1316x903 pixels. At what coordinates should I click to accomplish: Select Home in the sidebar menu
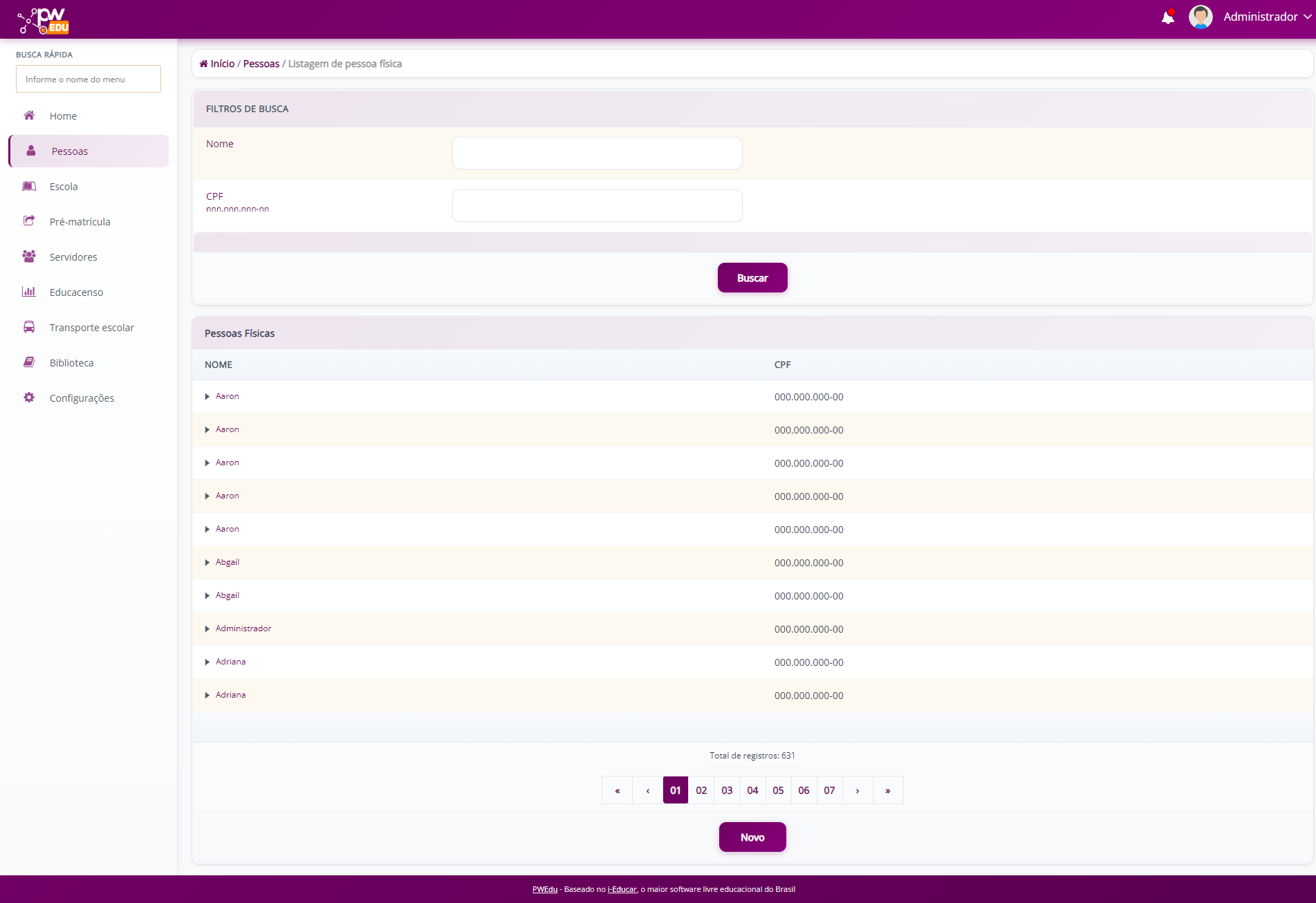coord(63,116)
